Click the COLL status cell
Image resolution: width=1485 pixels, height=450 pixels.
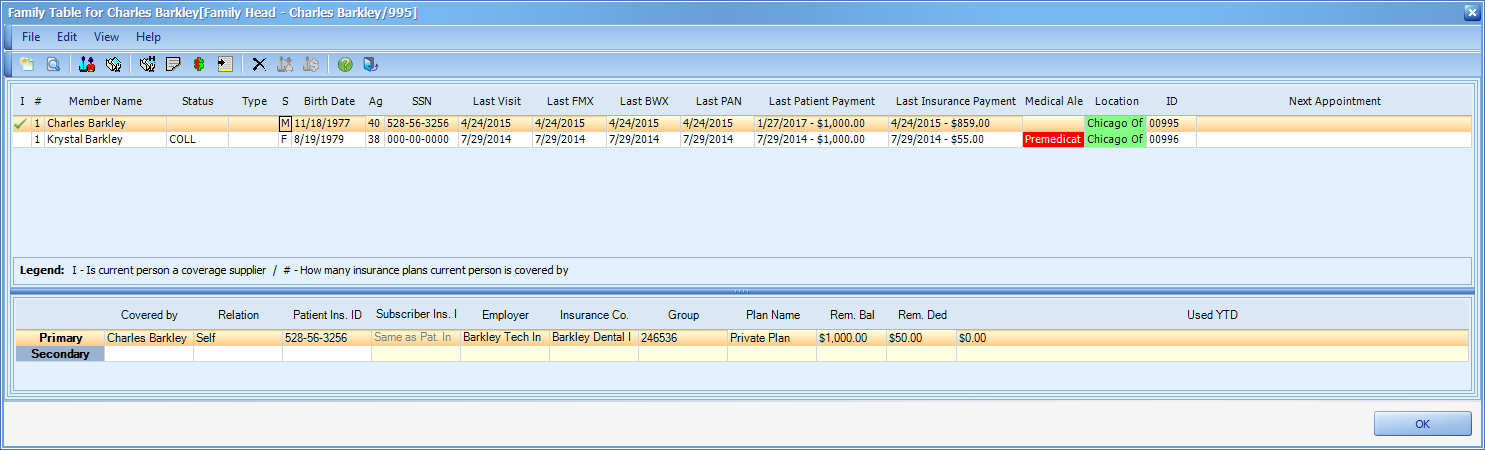click(197, 140)
